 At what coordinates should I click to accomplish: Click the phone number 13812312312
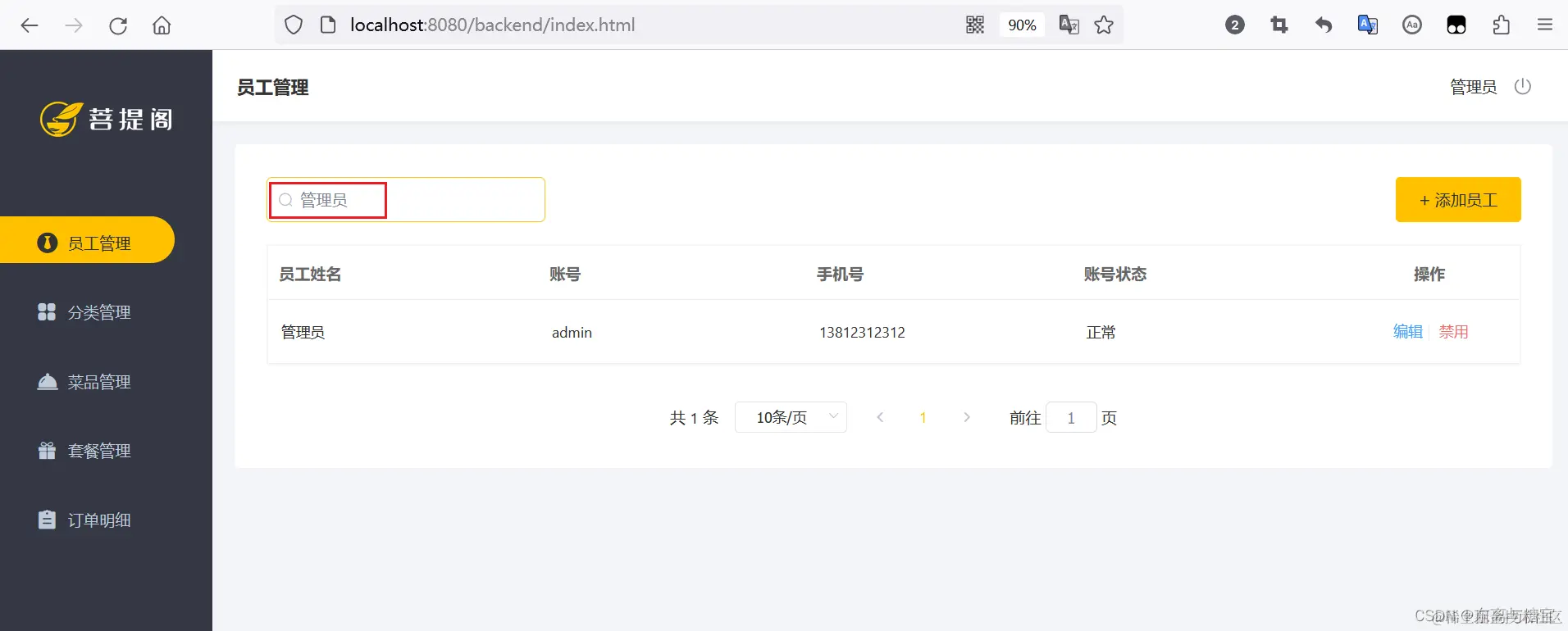pyautogui.click(x=862, y=333)
